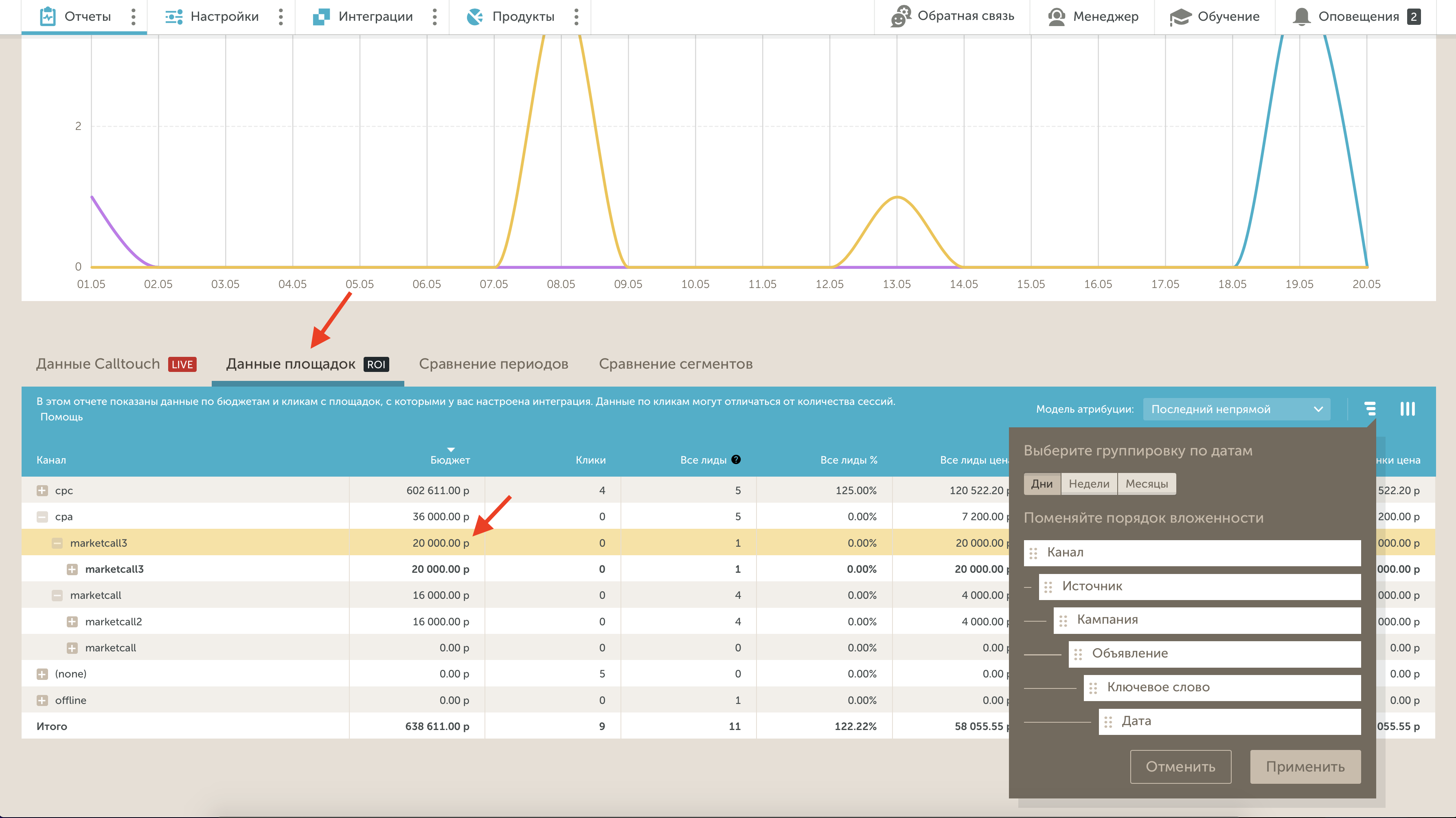Click the Все лиды help question icon
Viewport: 1456px width, 818px height.
pyautogui.click(x=736, y=460)
